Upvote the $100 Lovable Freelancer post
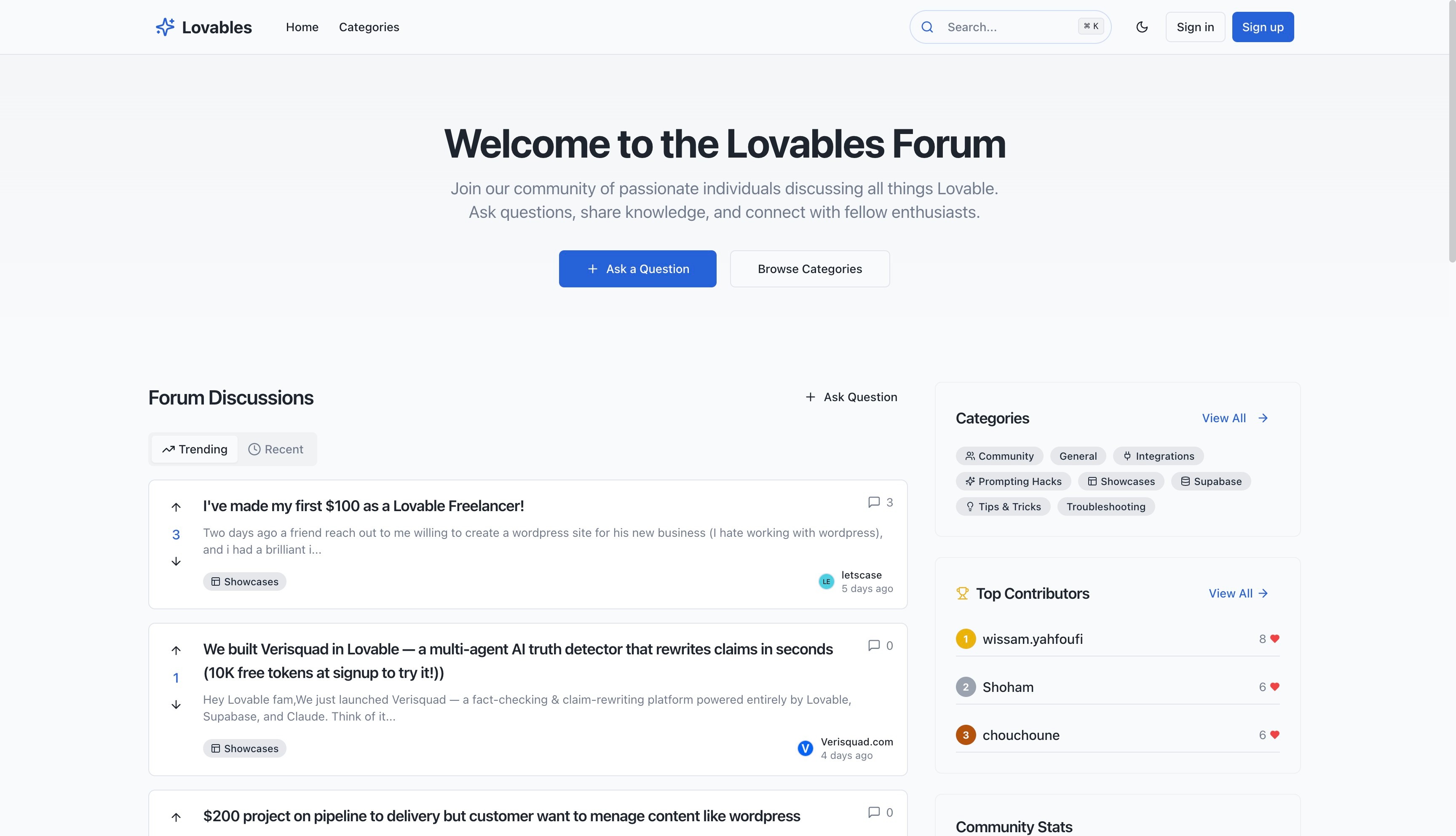 176,507
